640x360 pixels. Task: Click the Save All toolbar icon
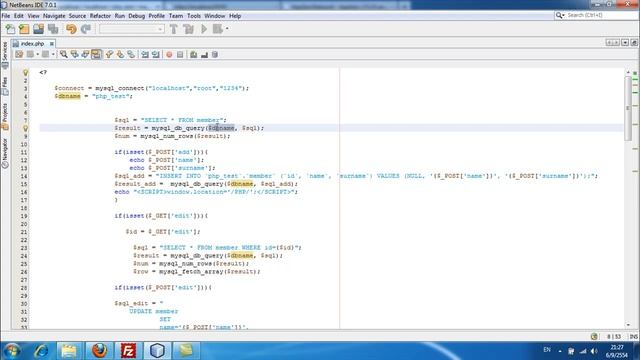(53, 29)
